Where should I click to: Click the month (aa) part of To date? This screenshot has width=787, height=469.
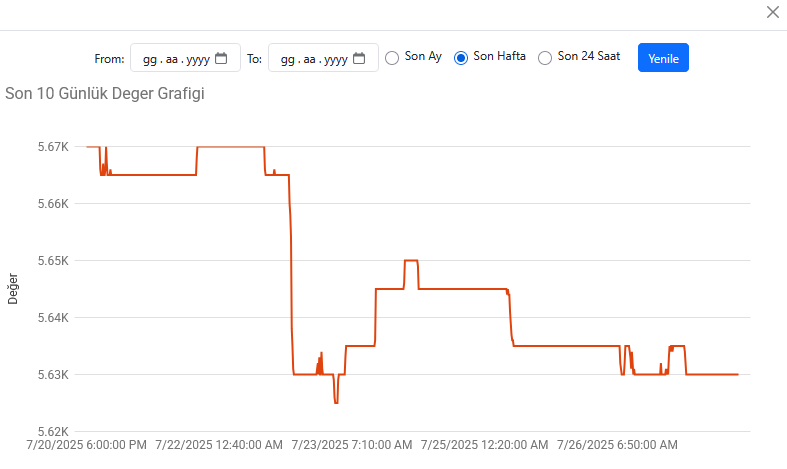pos(311,59)
